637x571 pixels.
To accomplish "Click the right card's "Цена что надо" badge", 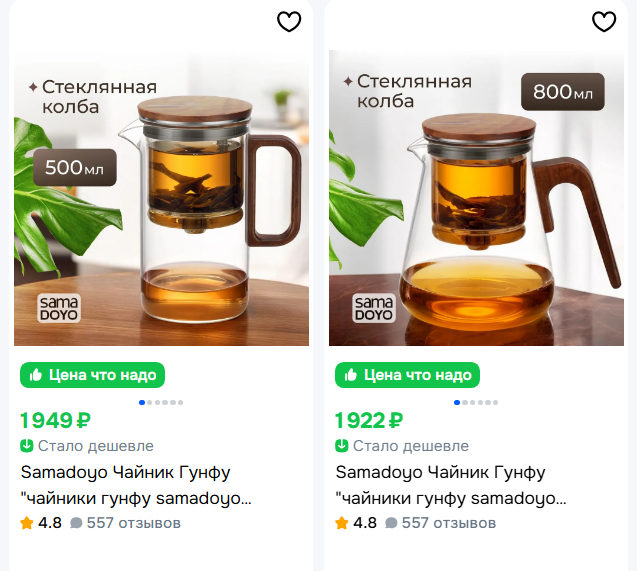I will (407, 375).
